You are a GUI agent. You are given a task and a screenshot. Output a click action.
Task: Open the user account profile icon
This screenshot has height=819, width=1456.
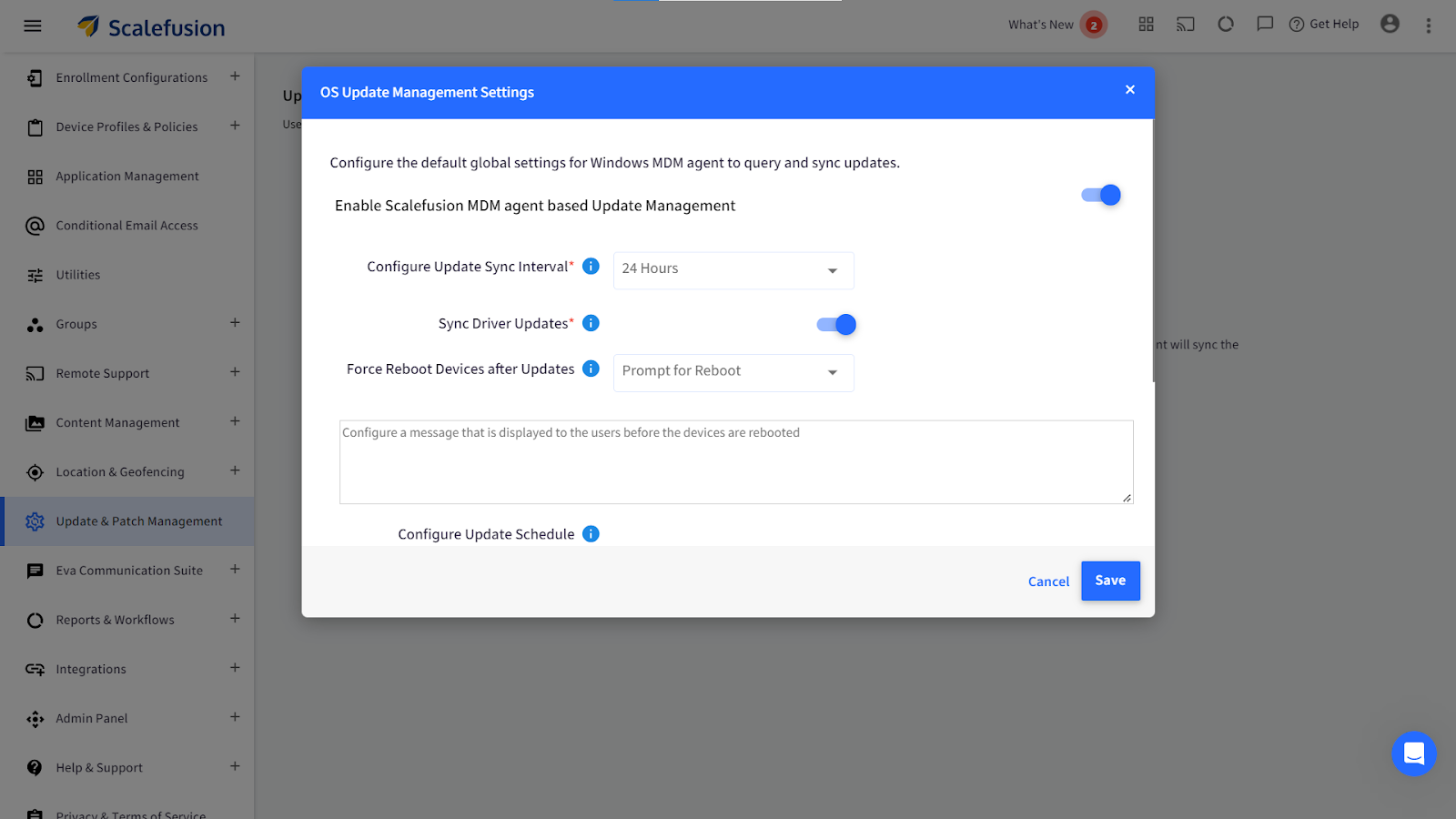(1390, 24)
